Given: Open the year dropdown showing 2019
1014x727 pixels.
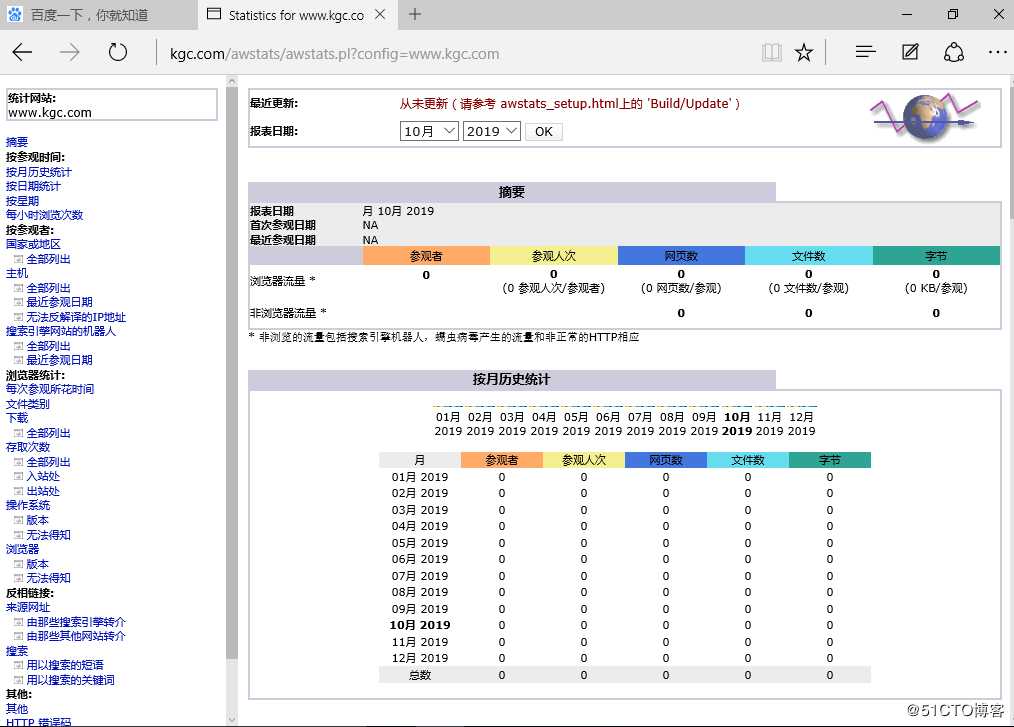Looking at the screenshot, I should tap(491, 131).
